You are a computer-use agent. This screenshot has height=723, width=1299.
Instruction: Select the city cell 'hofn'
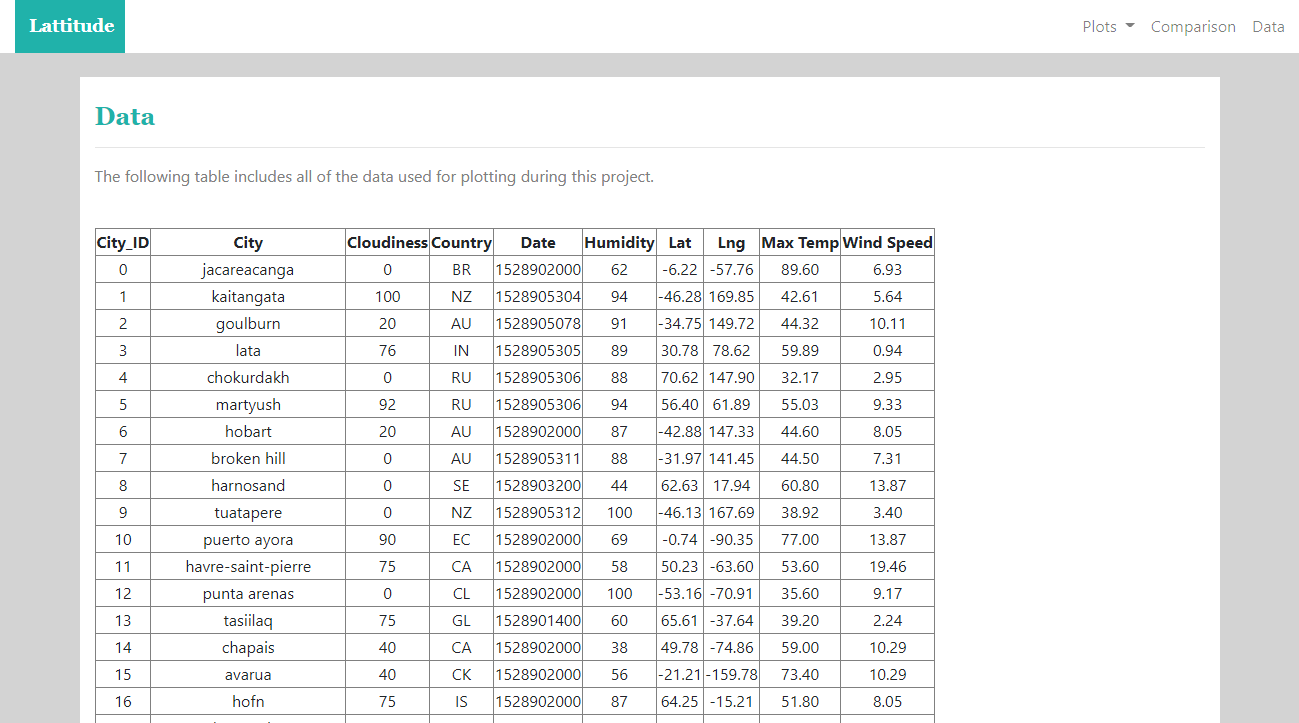click(248, 702)
